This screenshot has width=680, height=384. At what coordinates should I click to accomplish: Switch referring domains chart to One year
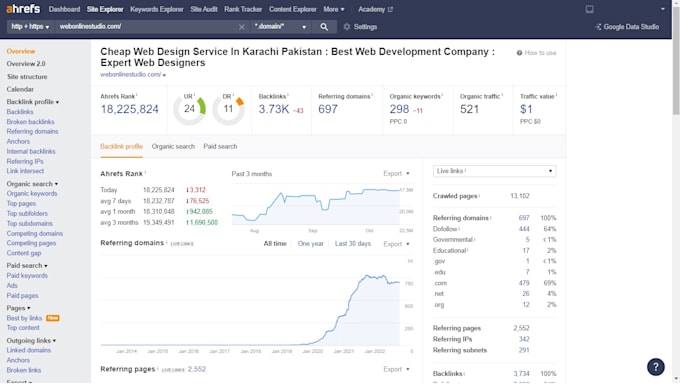click(311, 244)
